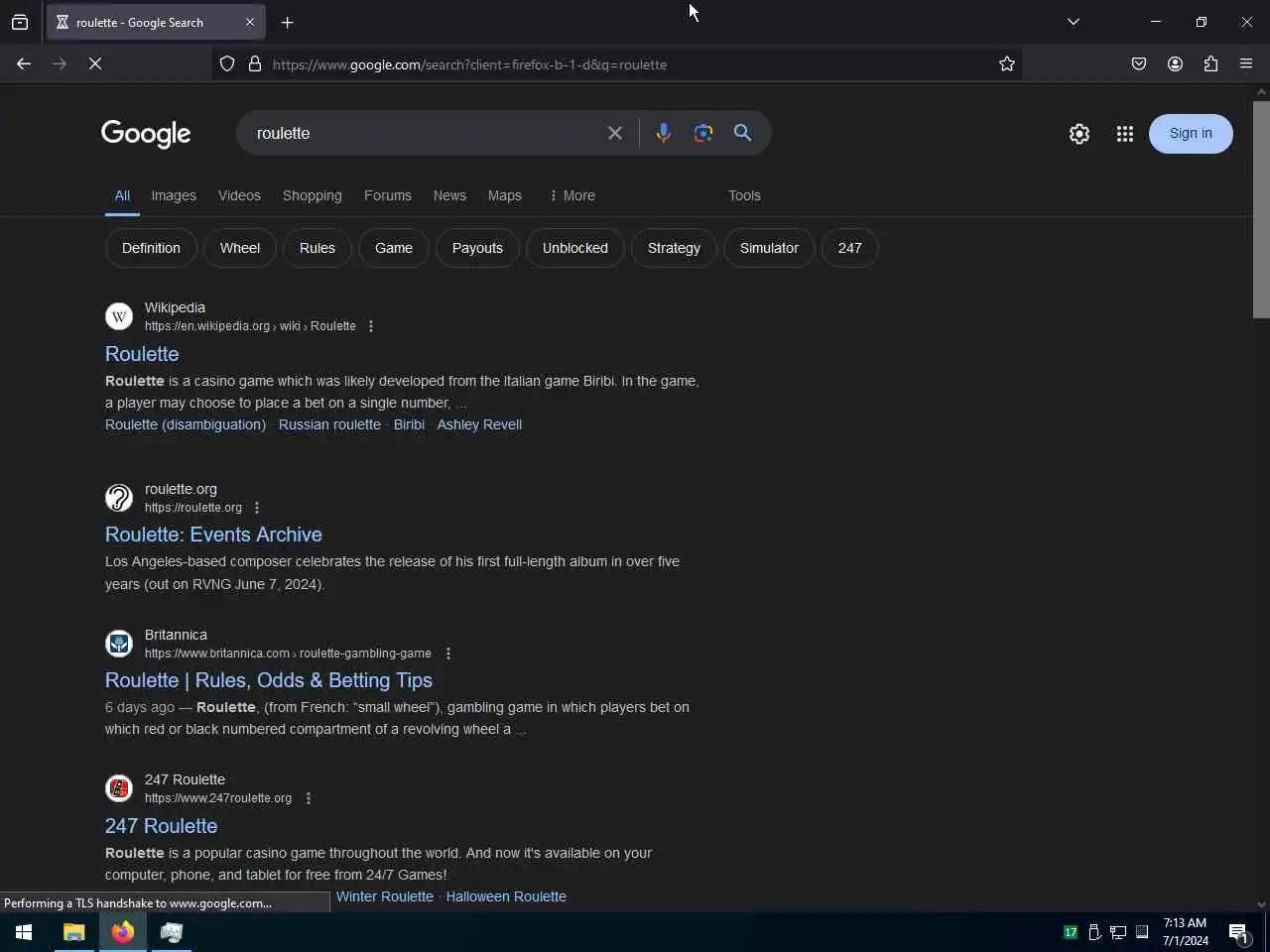
Task: Open Roulette: Events Archive result
Action: 213,535
